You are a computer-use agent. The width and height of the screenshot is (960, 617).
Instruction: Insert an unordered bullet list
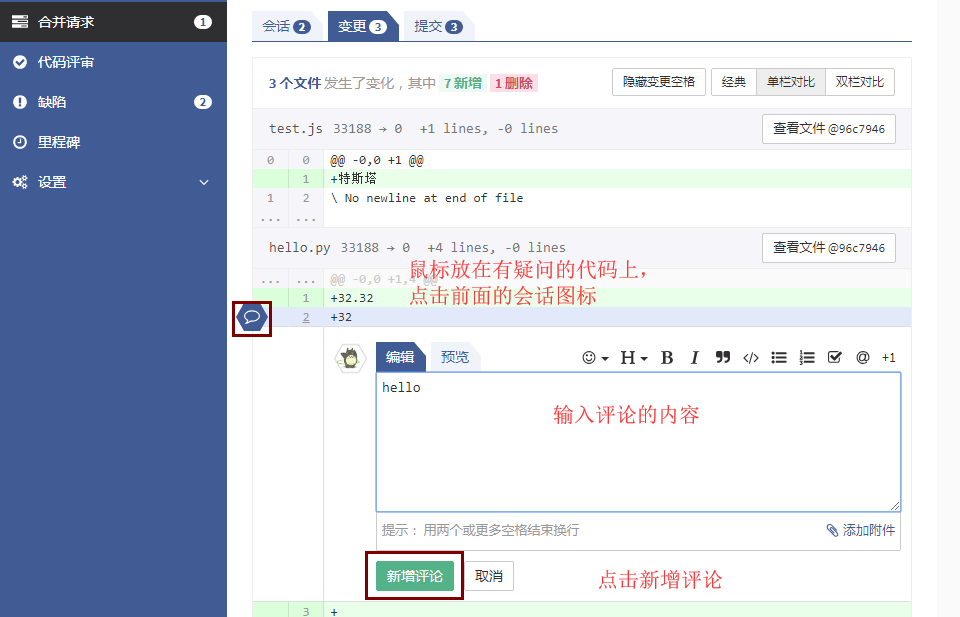(779, 358)
